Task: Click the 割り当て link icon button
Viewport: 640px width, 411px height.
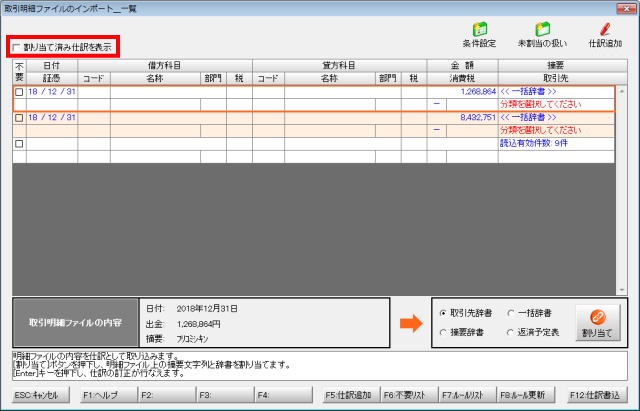Action: 598,323
